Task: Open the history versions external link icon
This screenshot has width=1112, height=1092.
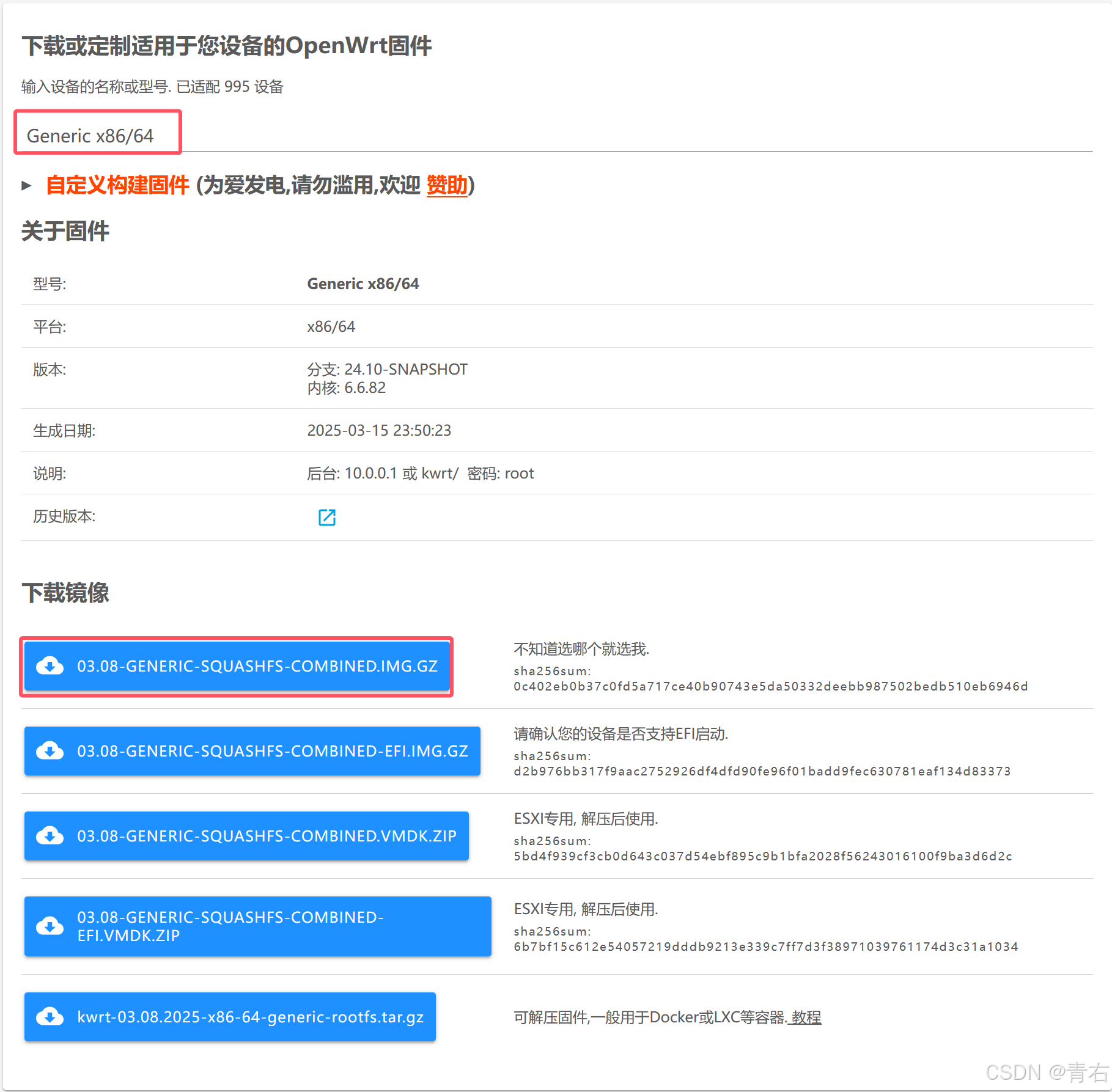Action: pyautogui.click(x=327, y=517)
